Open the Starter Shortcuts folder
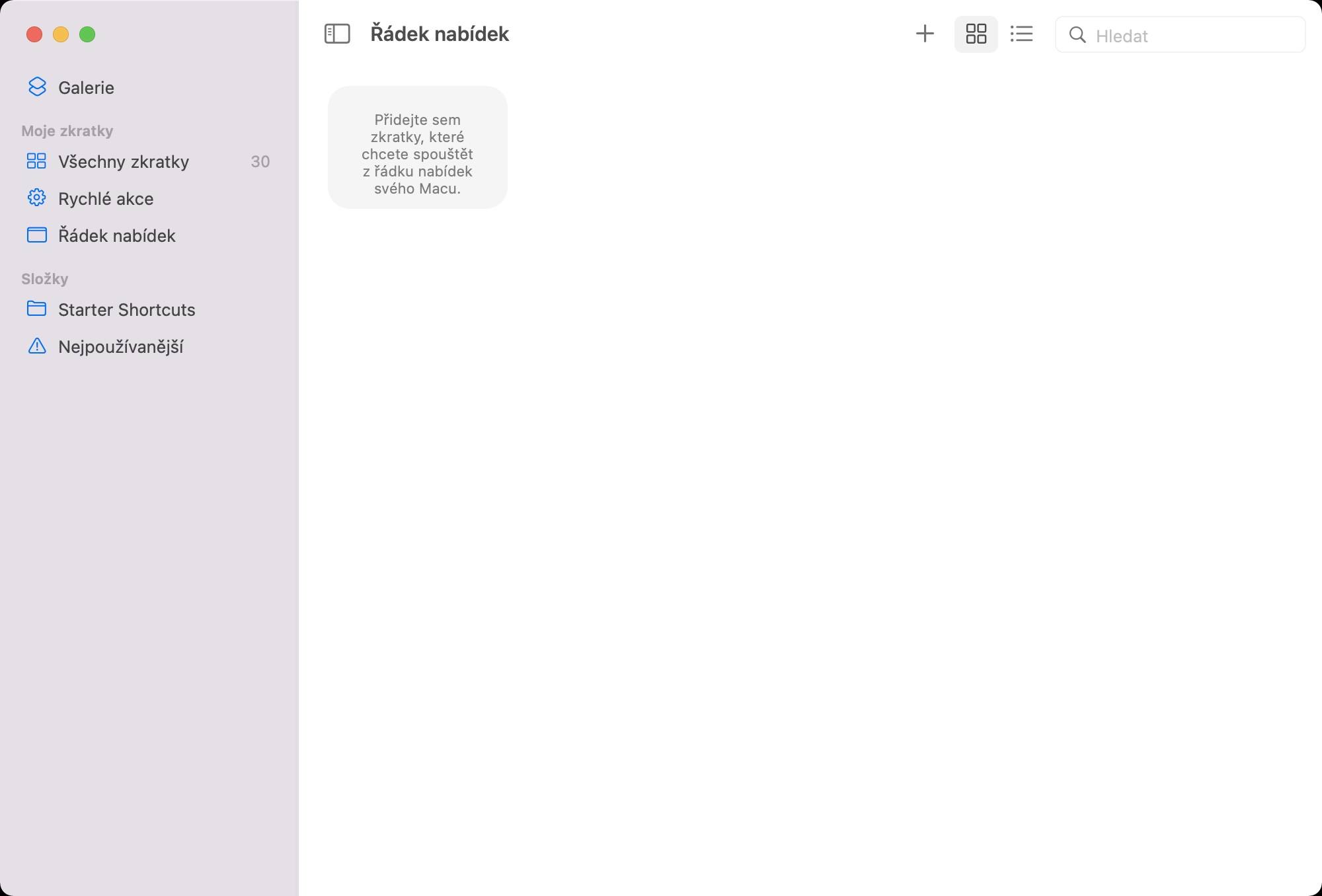Viewport: 1322px width, 896px height. click(126, 310)
